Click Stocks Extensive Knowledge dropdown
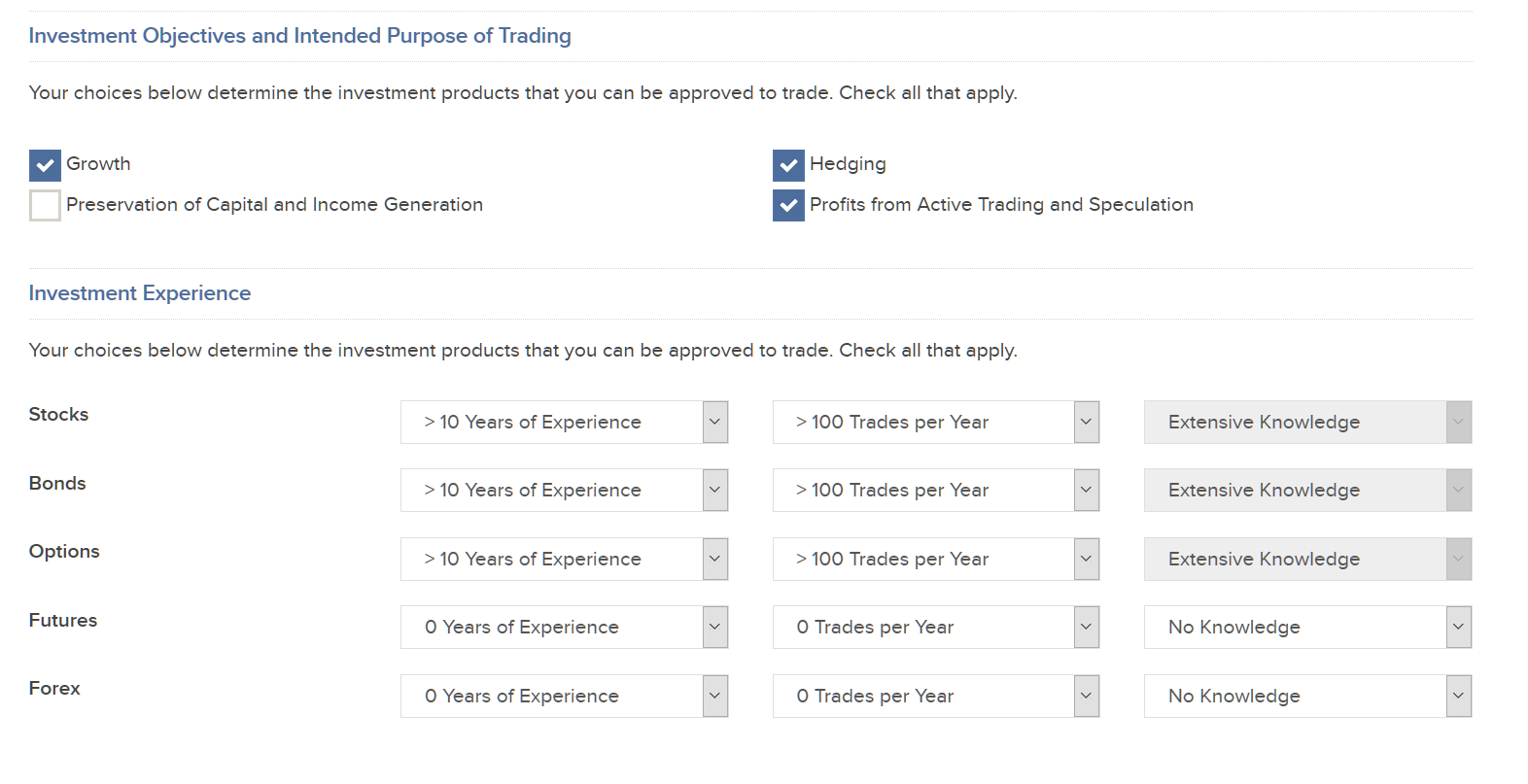This screenshot has width=1528, height=784. tap(1307, 423)
